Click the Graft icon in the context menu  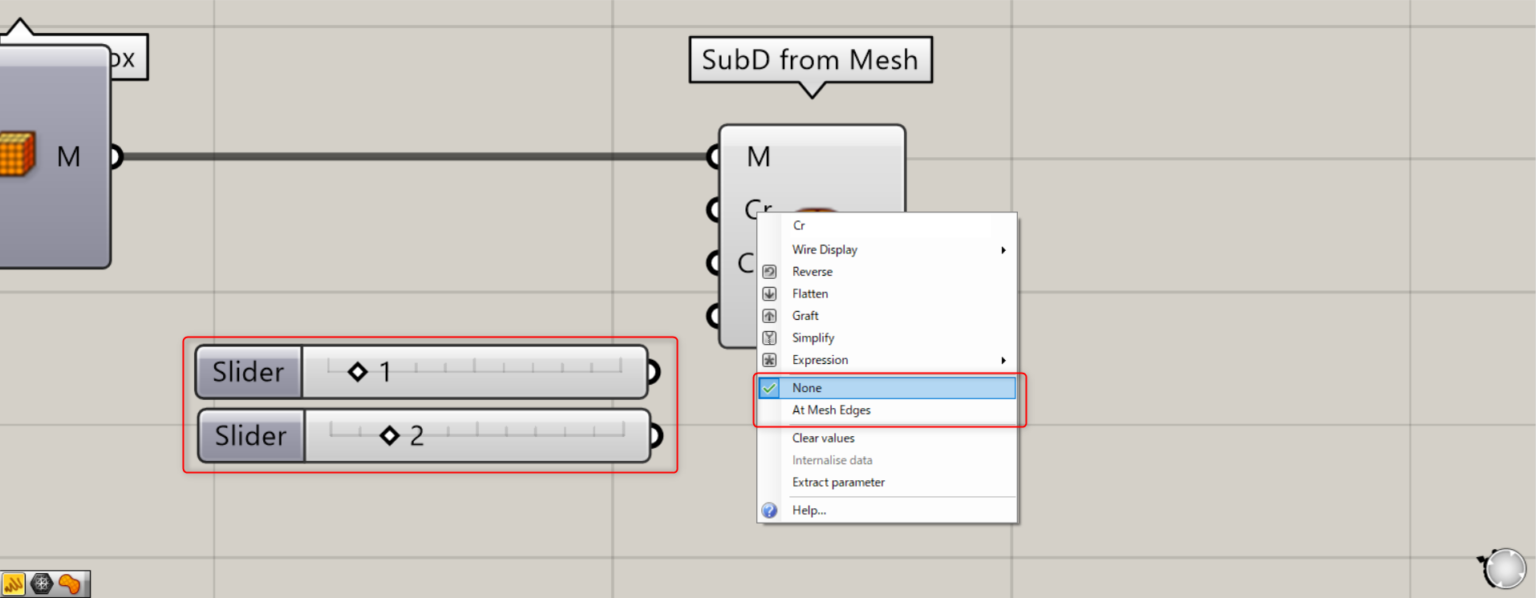[x=769, y=315]
